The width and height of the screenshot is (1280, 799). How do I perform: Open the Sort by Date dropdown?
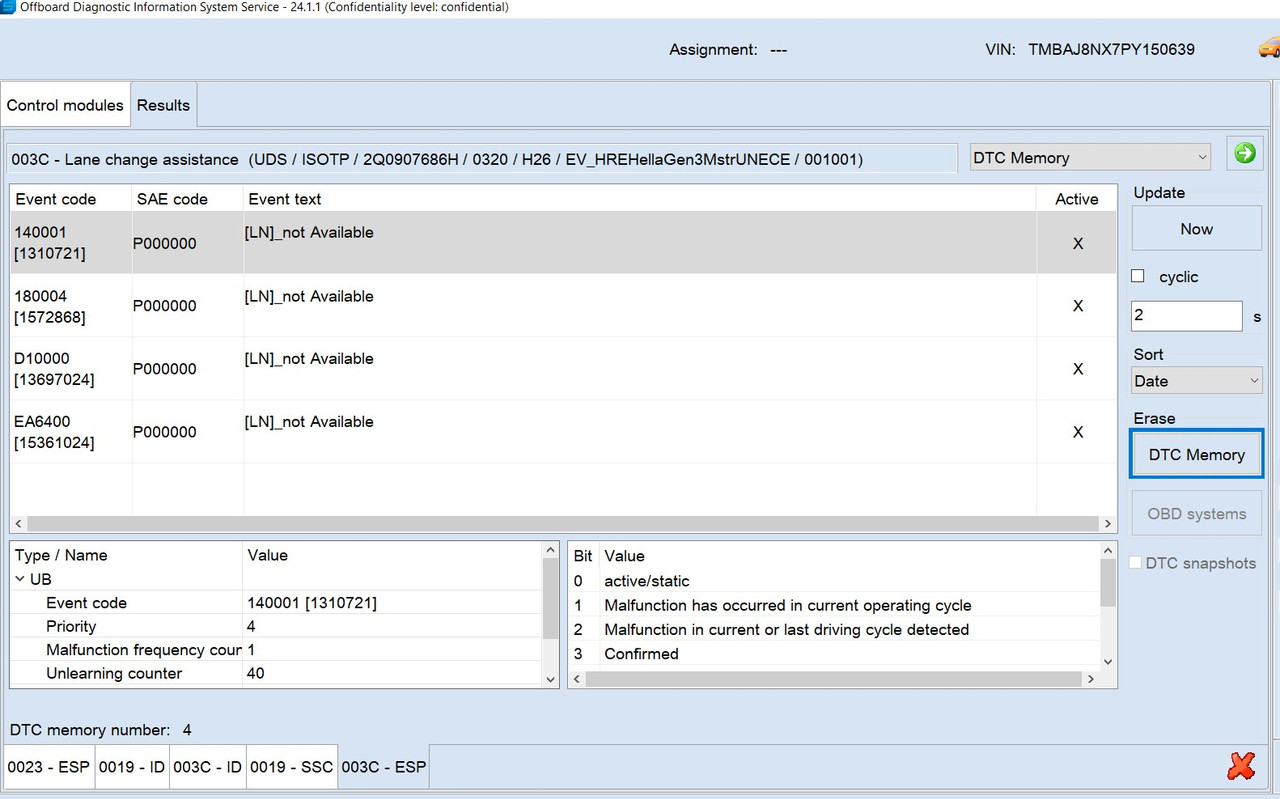(1197, 381)
